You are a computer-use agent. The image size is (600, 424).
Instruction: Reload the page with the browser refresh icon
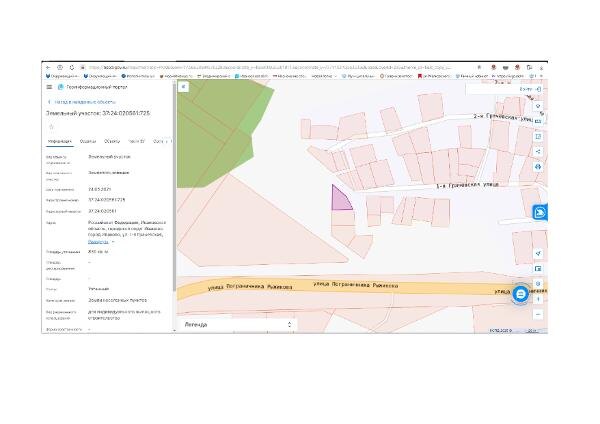[x=72, y=67]
